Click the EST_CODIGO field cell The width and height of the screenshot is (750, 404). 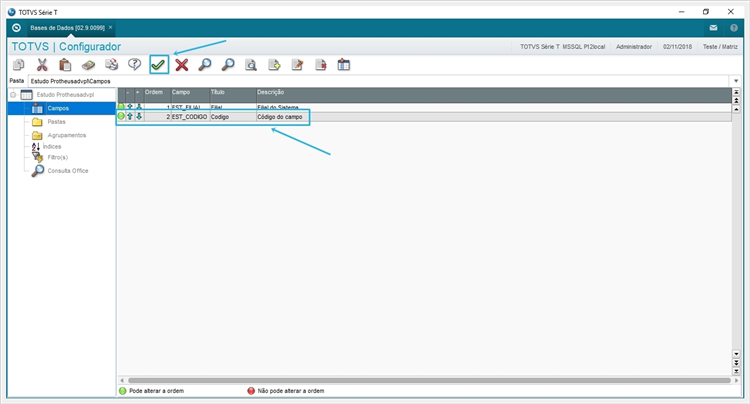click(x=190, y=117)
